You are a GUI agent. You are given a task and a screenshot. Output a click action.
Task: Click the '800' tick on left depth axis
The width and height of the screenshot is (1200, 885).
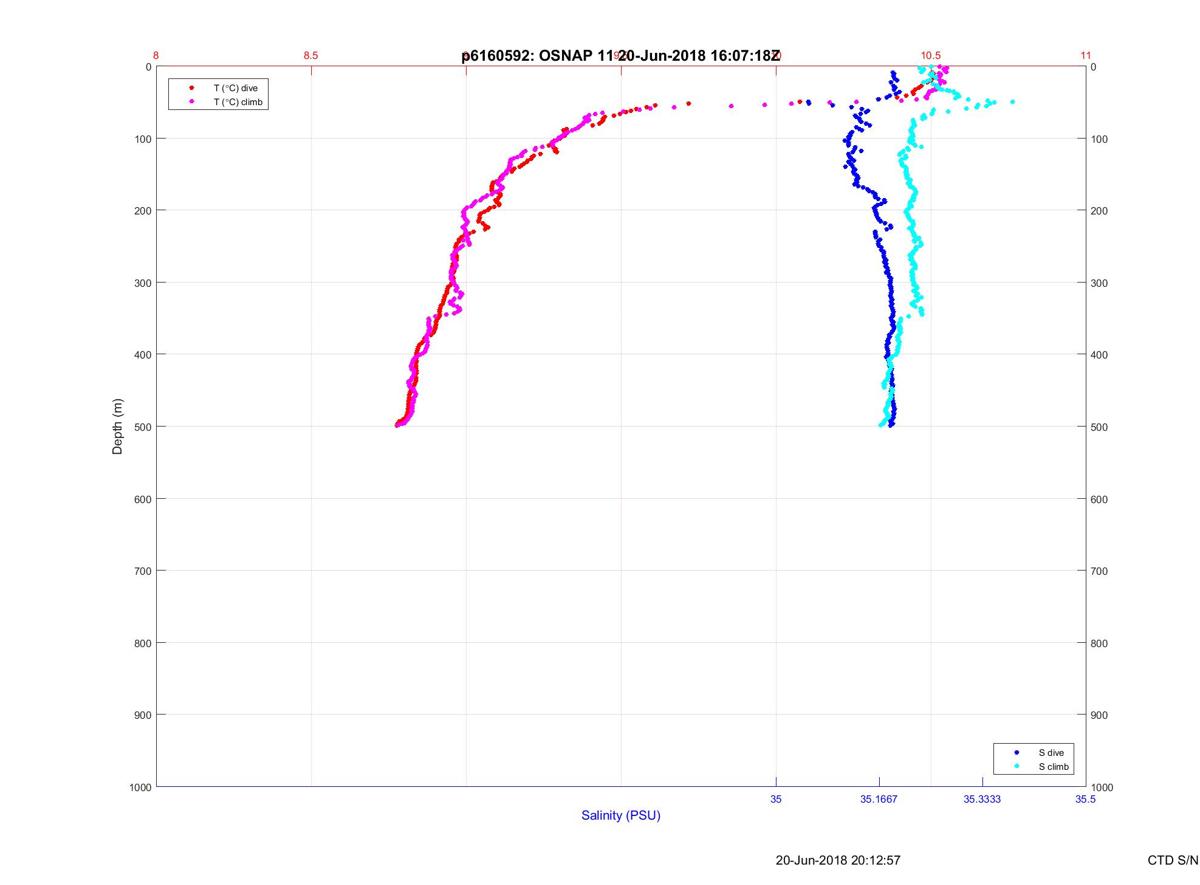click(x=141, y=643)
